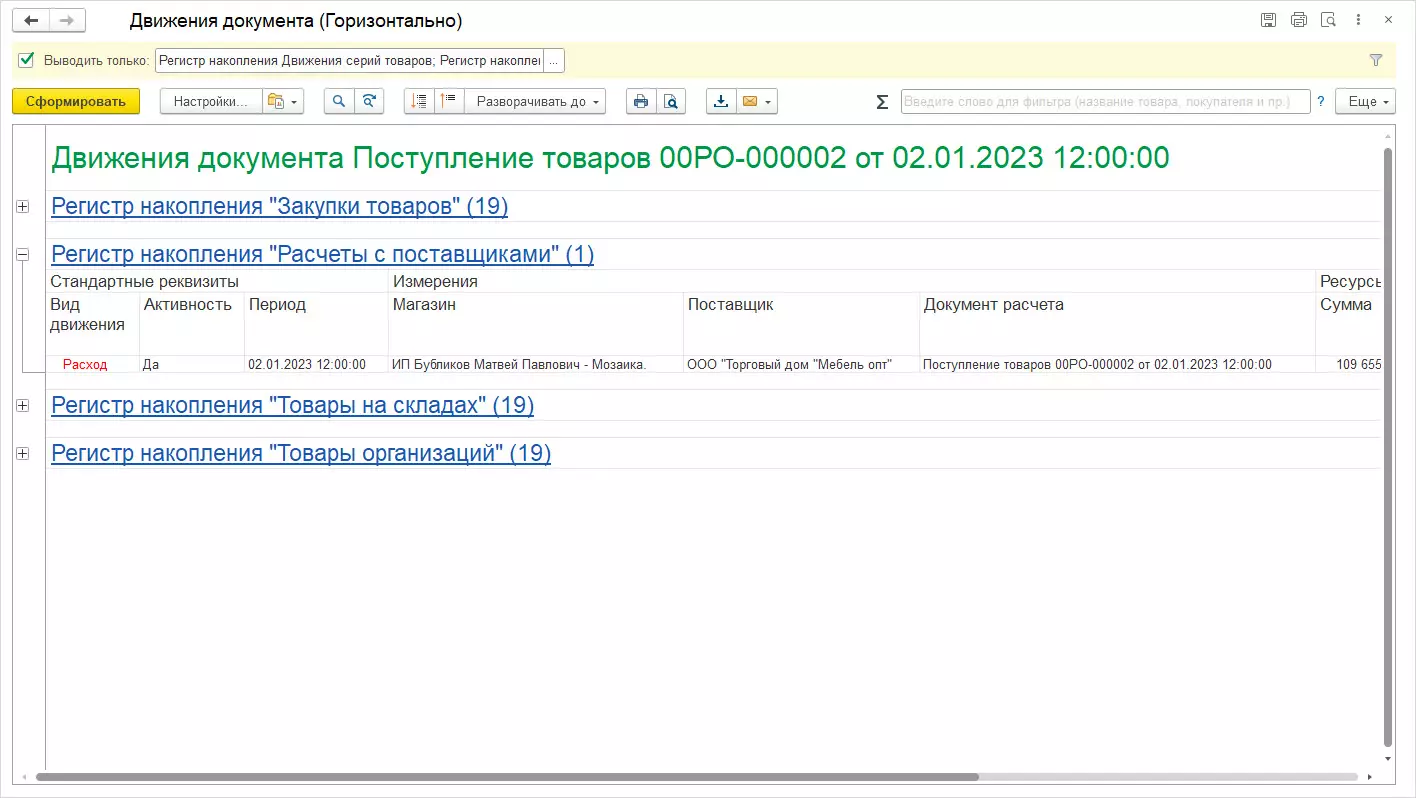Send report by email envelope icon
Image resolution: width=1416 pixels, height=798 pixels.
click(x=748, y=101)
